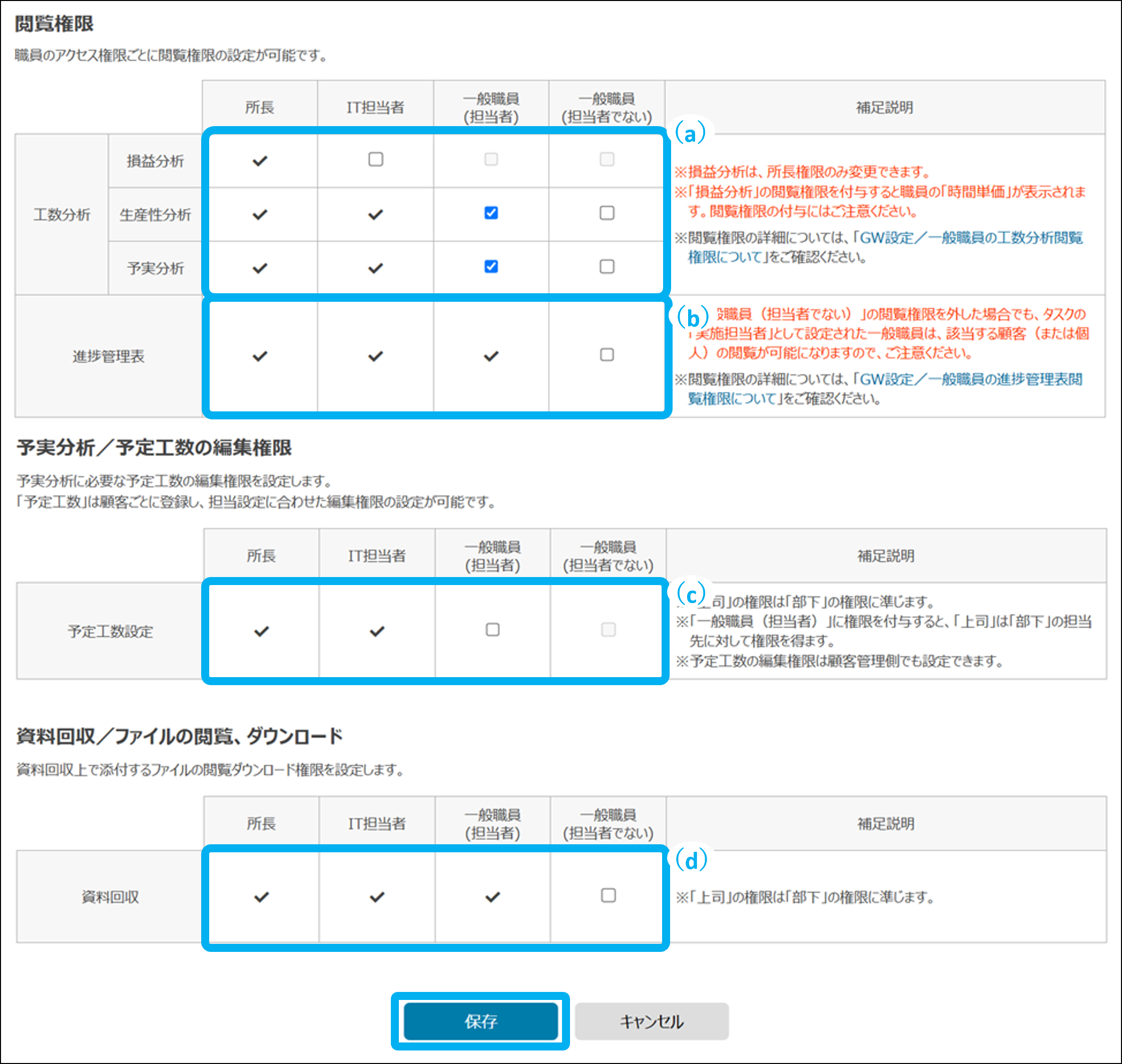
Task: Click 一般職員(担当者) checkmark in 進捗管理表 row
Action: click(x=491, y=356)
